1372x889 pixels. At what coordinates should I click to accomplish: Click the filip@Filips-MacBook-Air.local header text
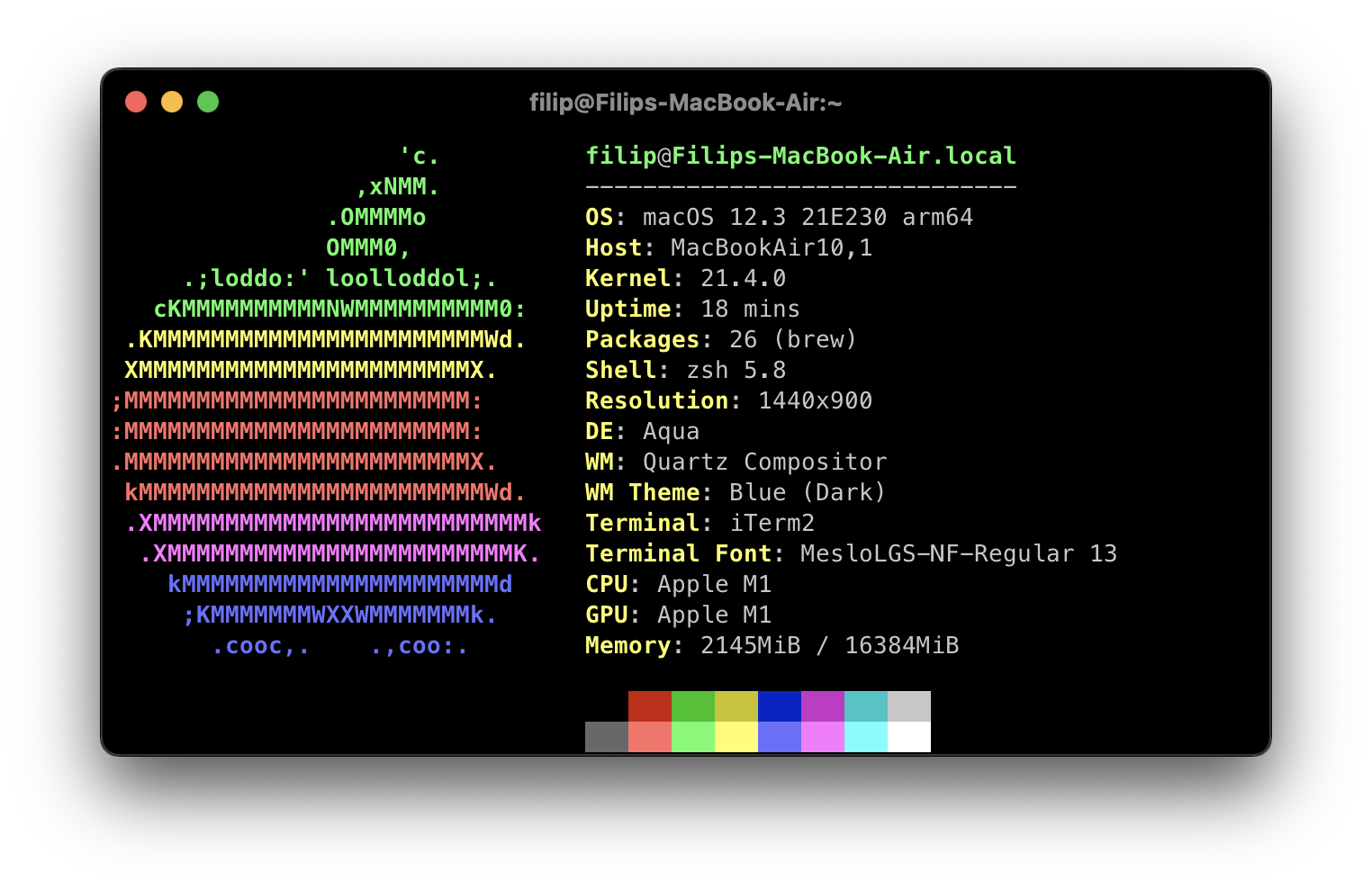(801, 156)
